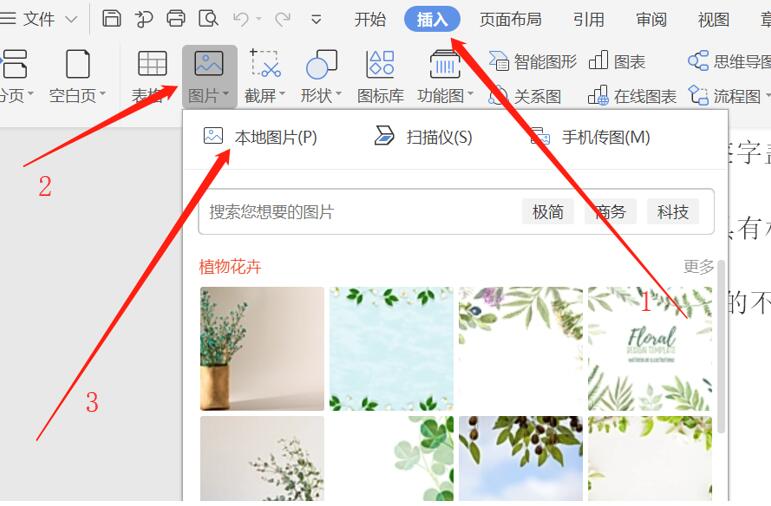Screen dimensions: 771x506
Task: Expand the 空白页 dropdown arrow
Action: [103, 93]
